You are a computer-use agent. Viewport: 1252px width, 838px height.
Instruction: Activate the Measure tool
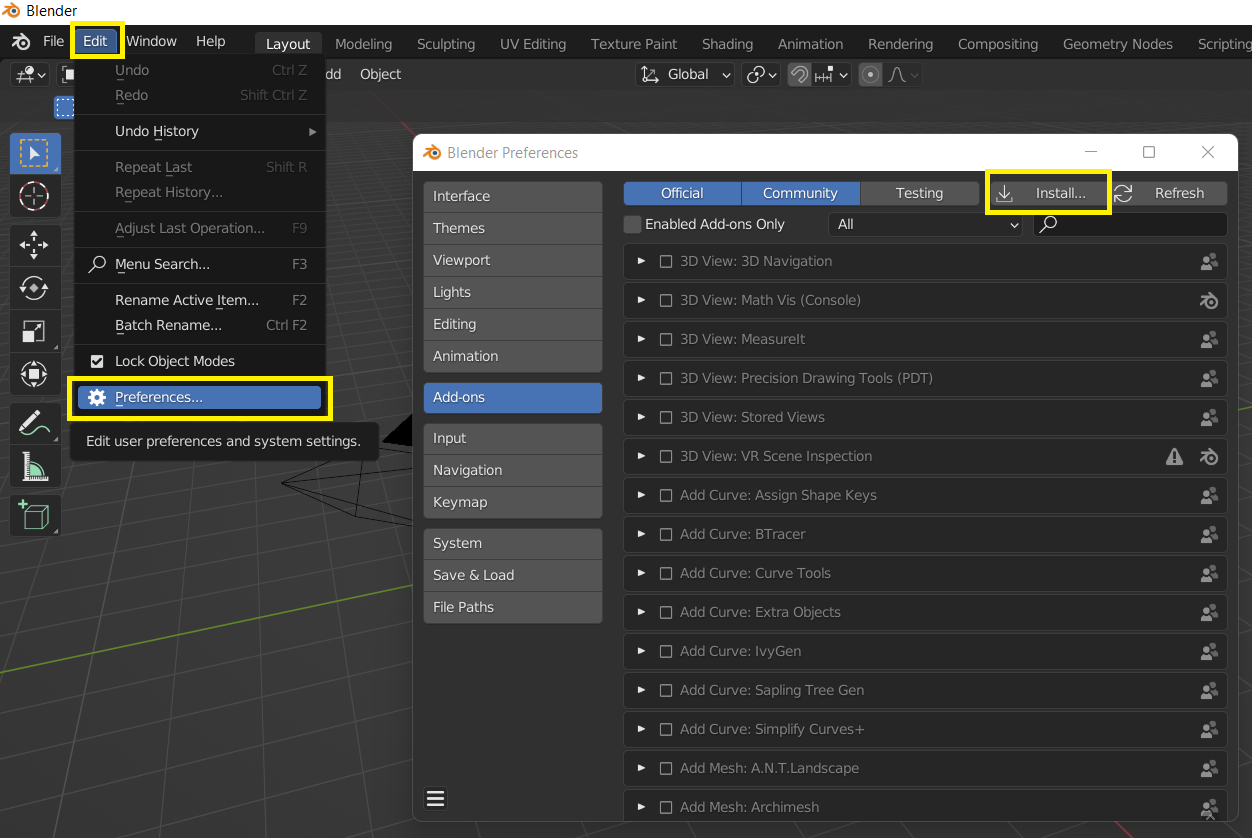click(x=35, y=466)
